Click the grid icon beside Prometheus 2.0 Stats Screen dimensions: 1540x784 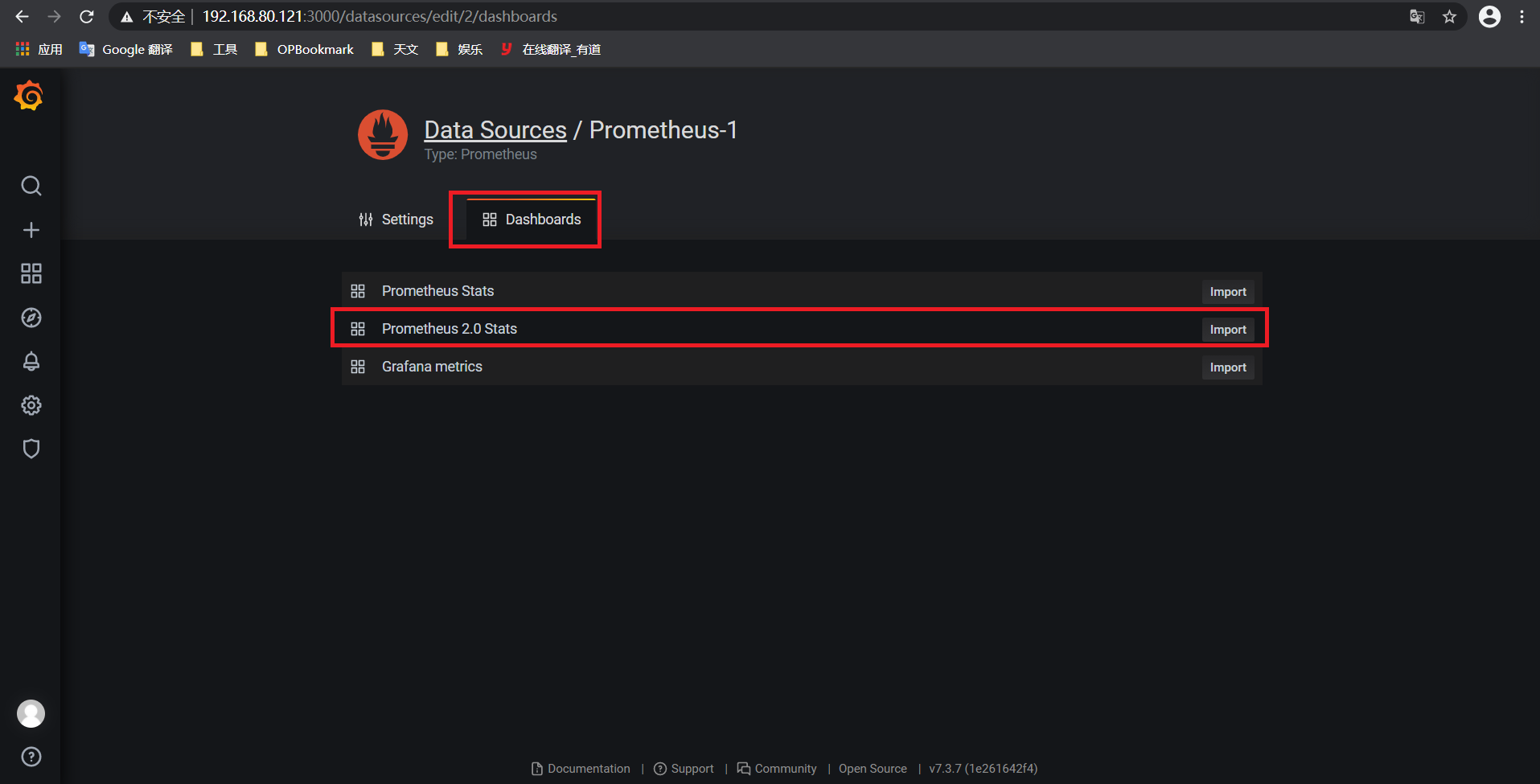pos(358,329)
